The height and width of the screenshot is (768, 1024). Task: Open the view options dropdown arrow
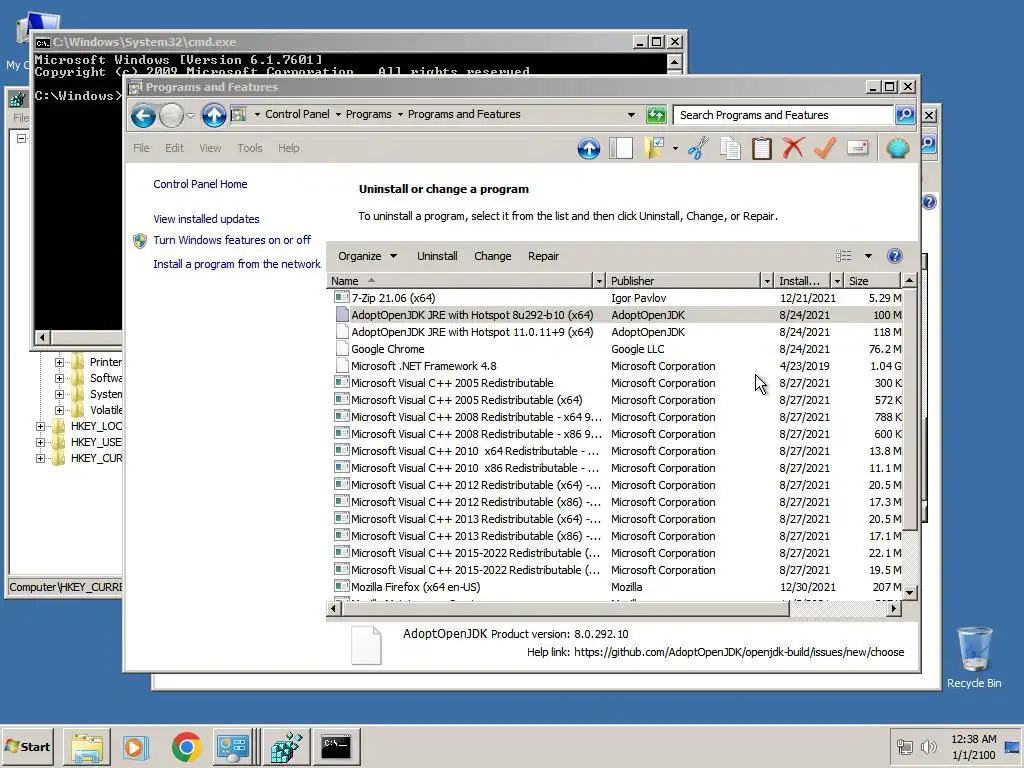click(868, 256)
